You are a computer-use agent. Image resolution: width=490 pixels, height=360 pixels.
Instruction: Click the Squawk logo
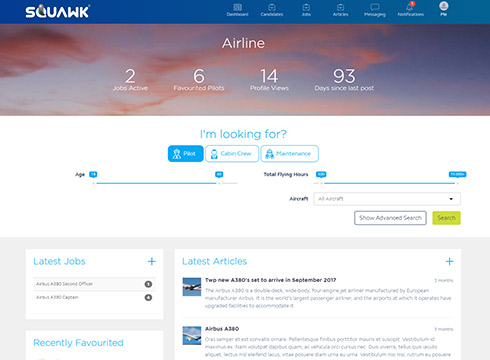click(x=57, y=11)
